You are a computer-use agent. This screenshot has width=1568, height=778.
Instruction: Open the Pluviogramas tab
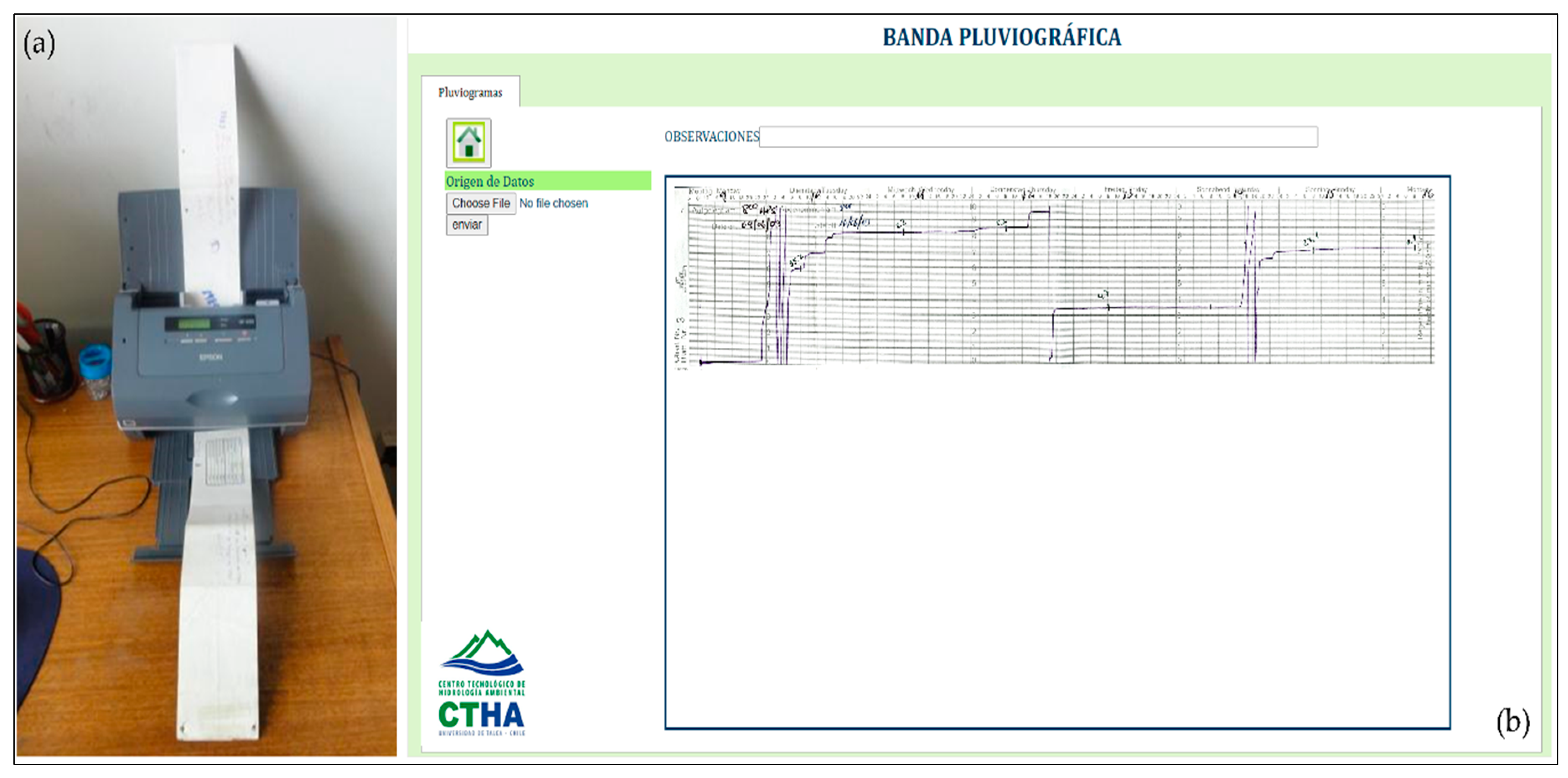tap(470, 93)
